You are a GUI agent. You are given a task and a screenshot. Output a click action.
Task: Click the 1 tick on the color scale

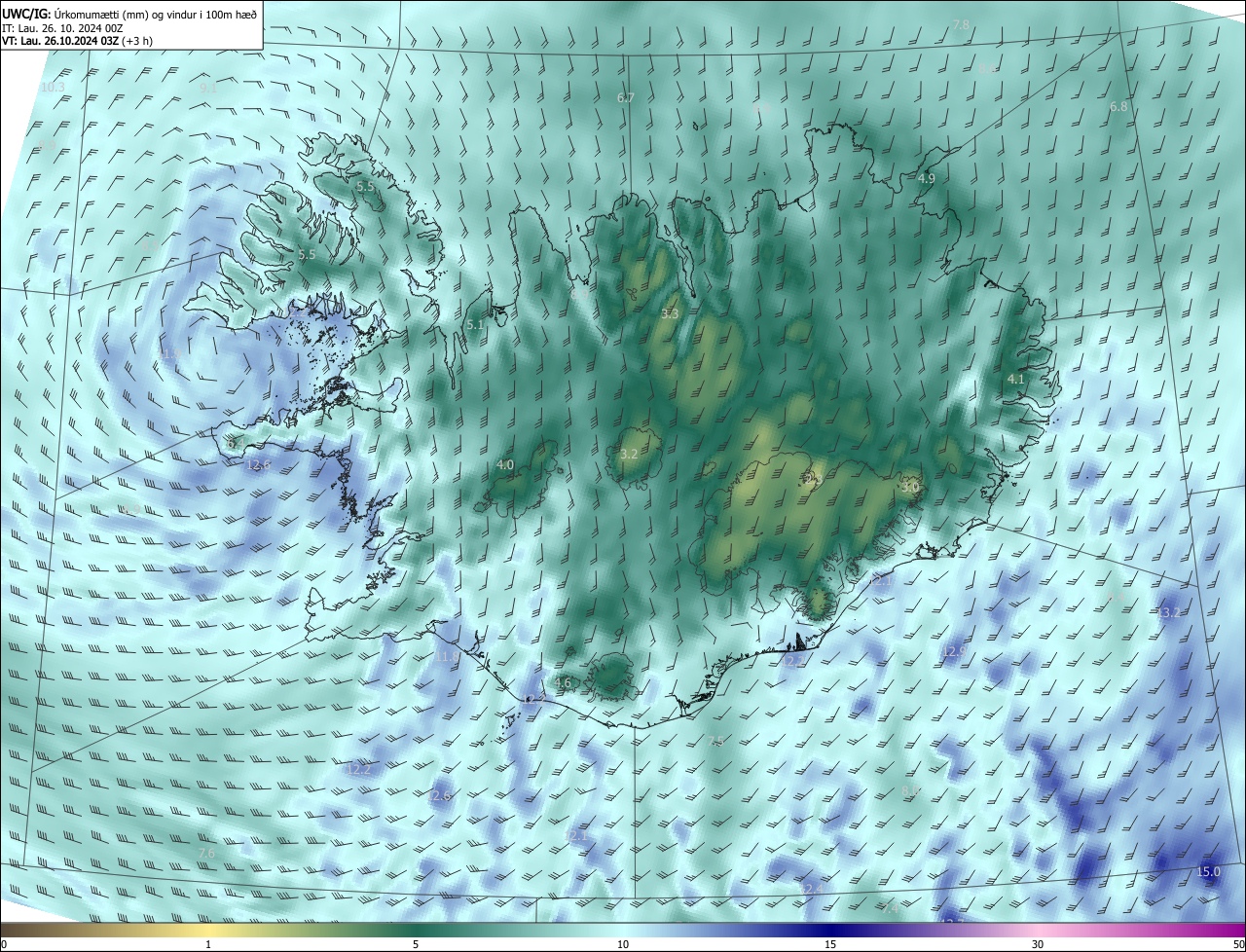(x=208, y=945)
